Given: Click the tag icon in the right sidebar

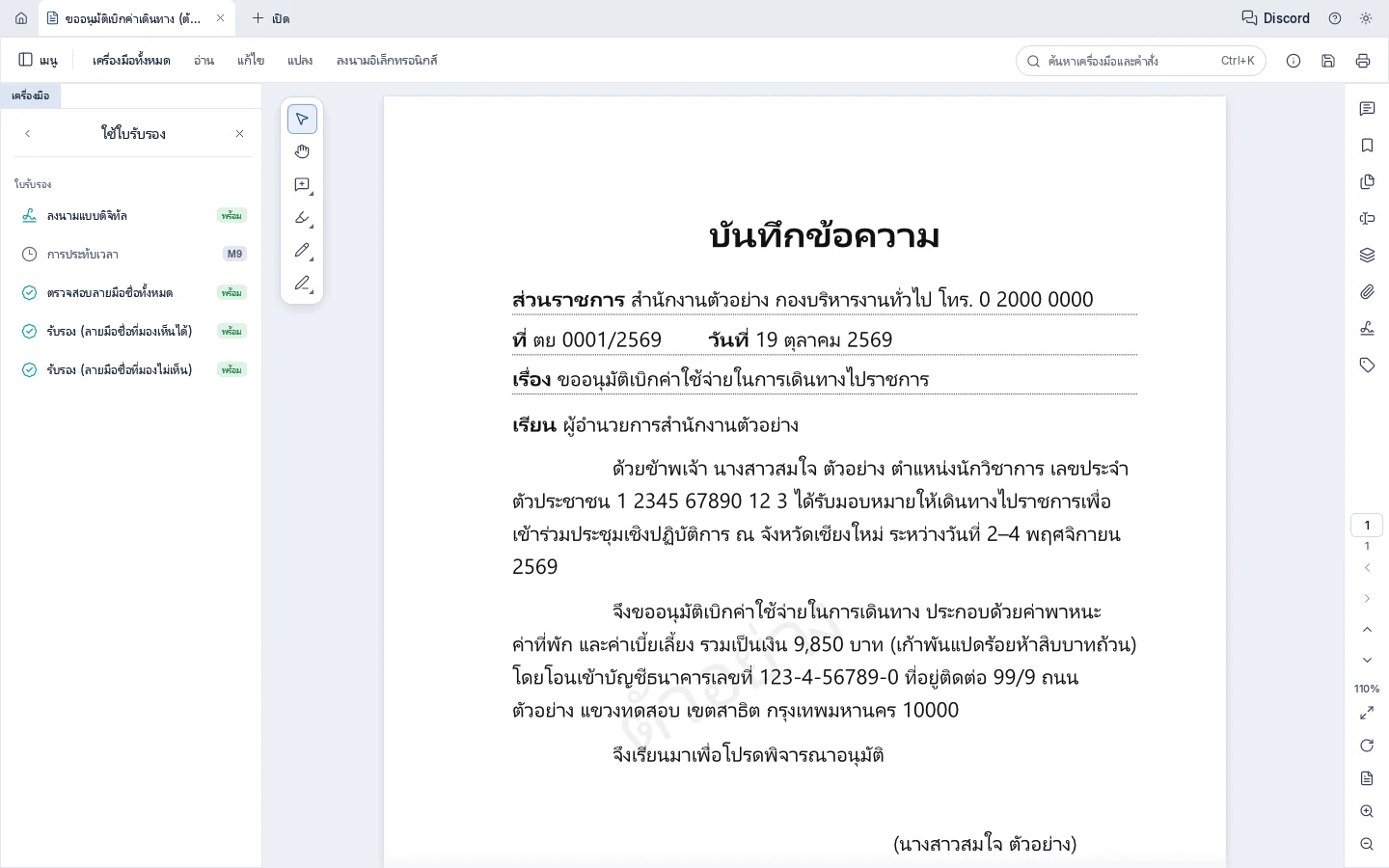Looking at the screenshot, I should click(x=1367, y=366).
